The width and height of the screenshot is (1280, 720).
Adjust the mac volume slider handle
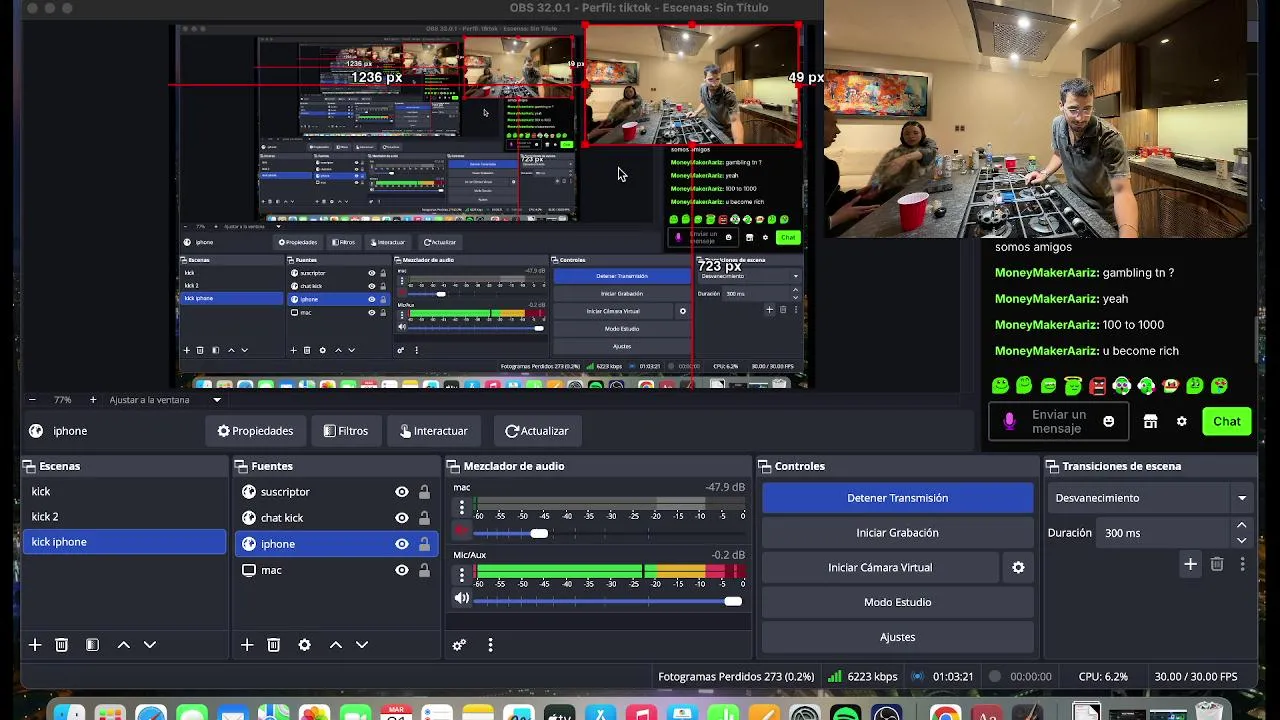(x=539, y=533)
